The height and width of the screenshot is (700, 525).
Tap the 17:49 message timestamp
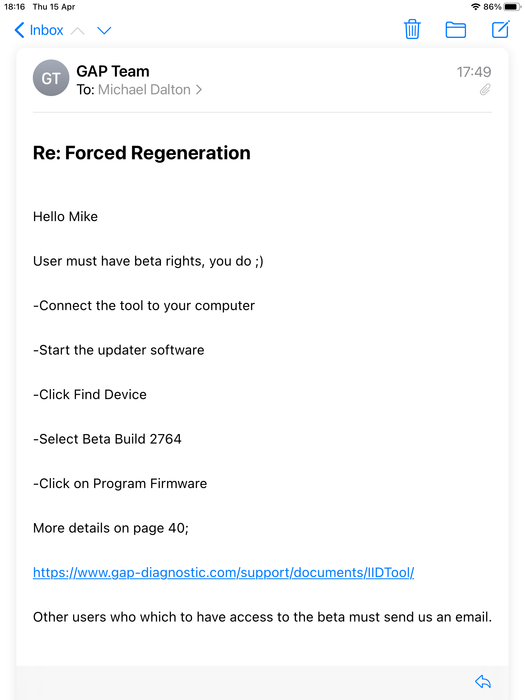[x=474, y=71]
